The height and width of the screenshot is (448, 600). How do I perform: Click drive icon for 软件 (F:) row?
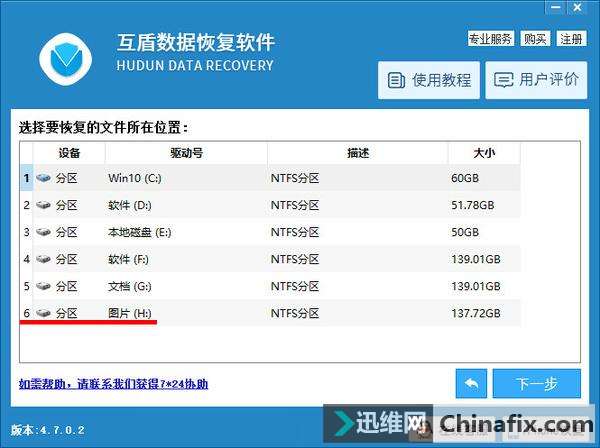click(43, 259)
